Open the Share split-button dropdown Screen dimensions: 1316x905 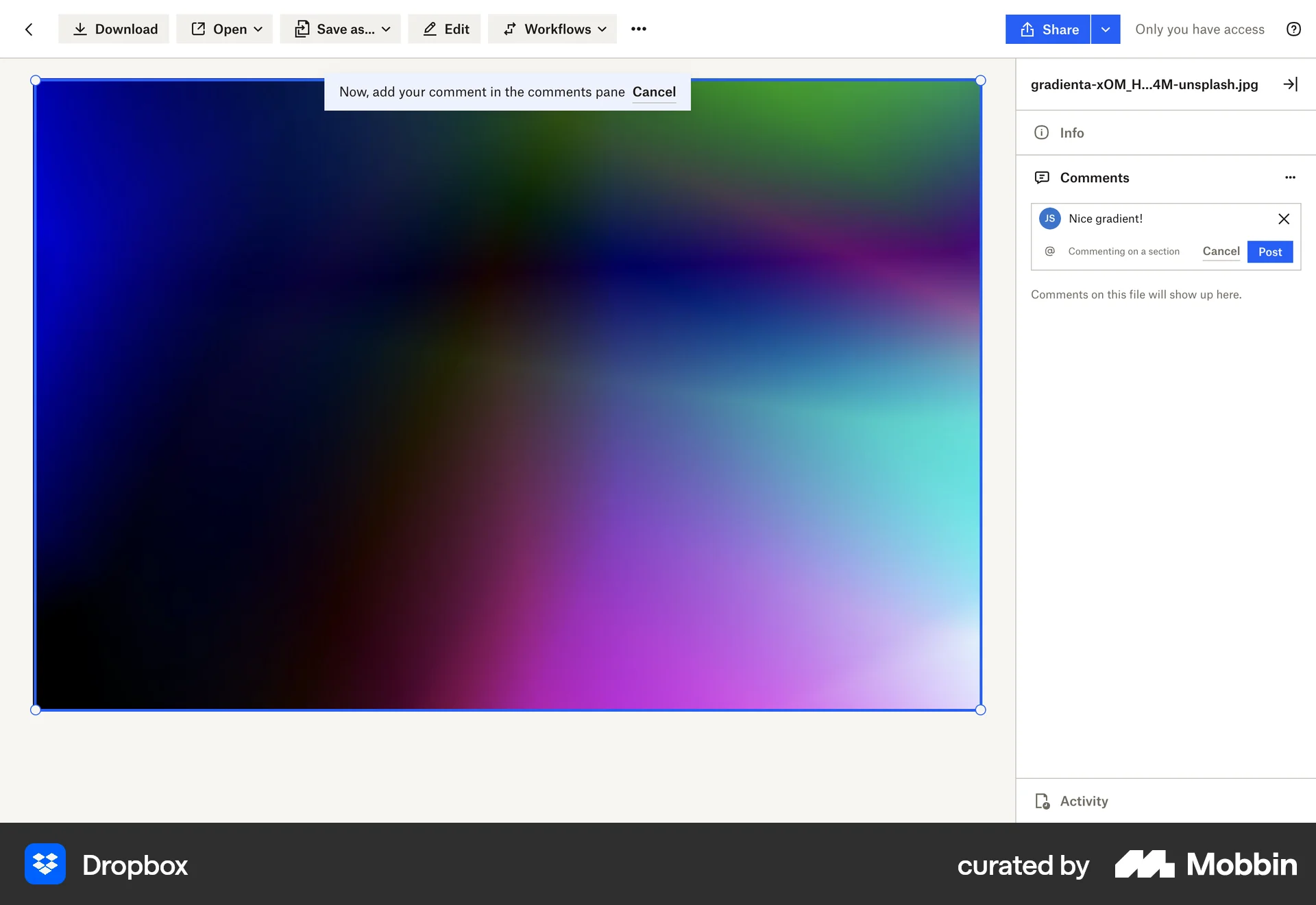pyautogui.click(x=1105, y=29)
